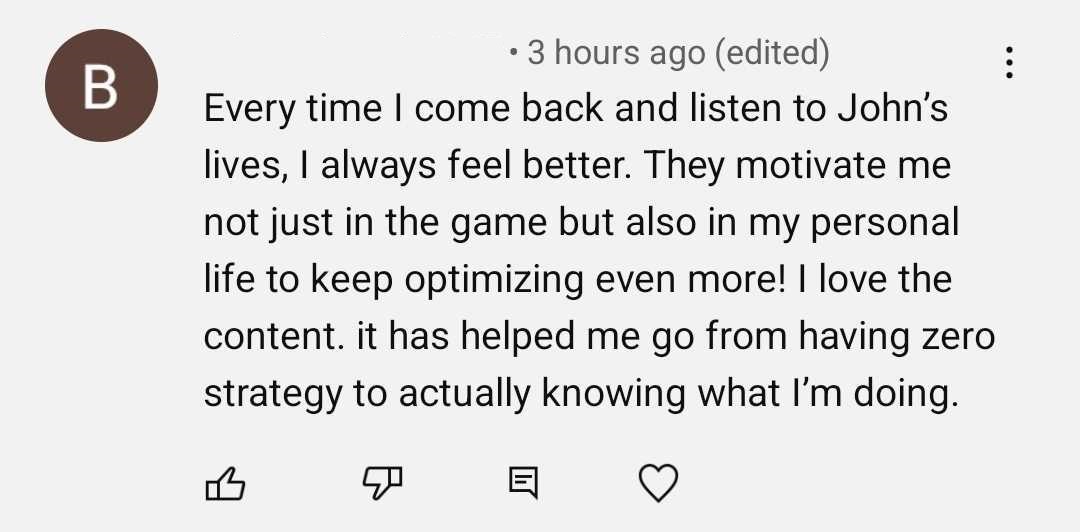Click the "3 hours ago" timestamp

(615, 52)
